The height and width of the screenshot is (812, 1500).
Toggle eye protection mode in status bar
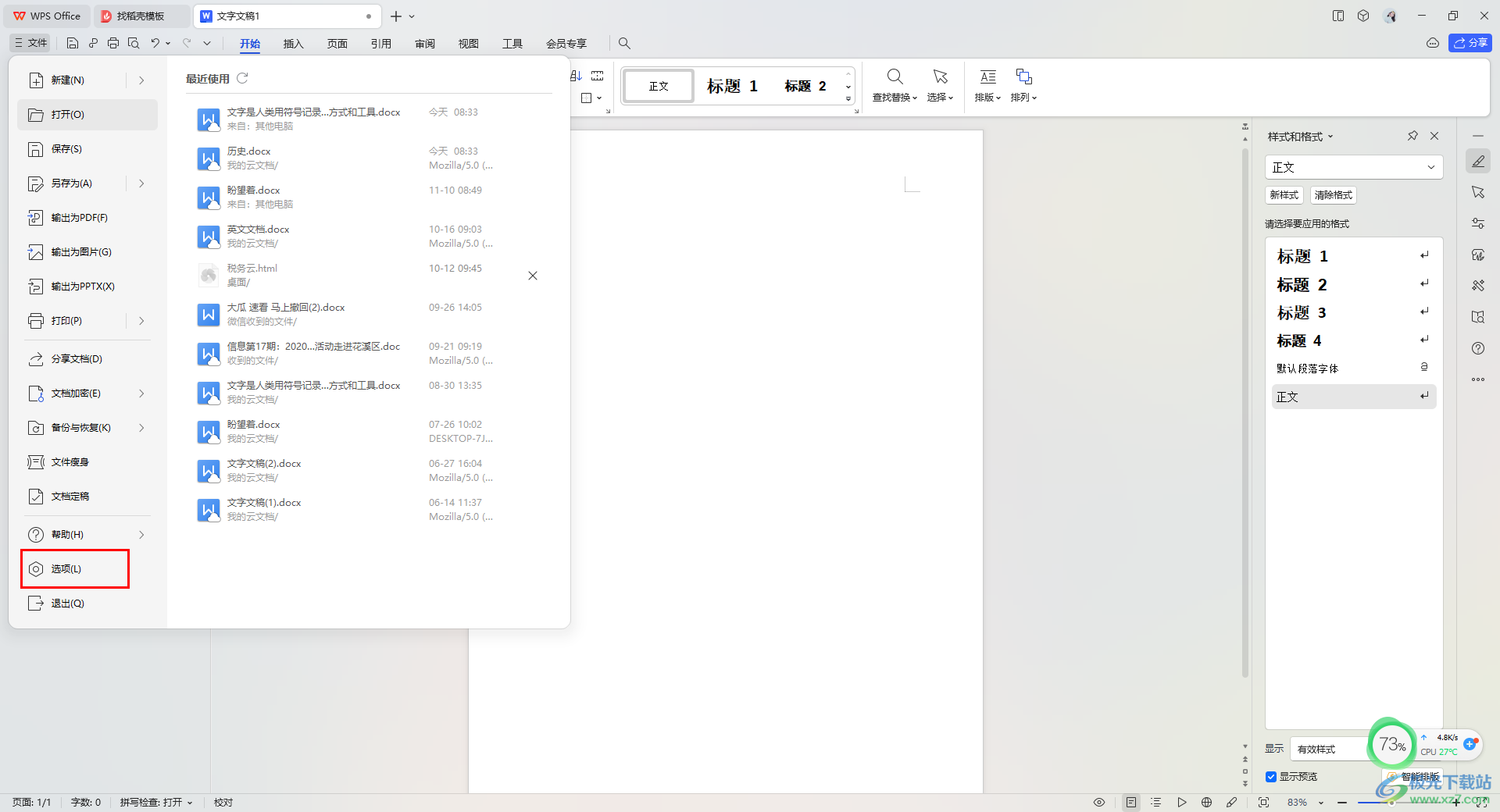tap(1099, 802)
